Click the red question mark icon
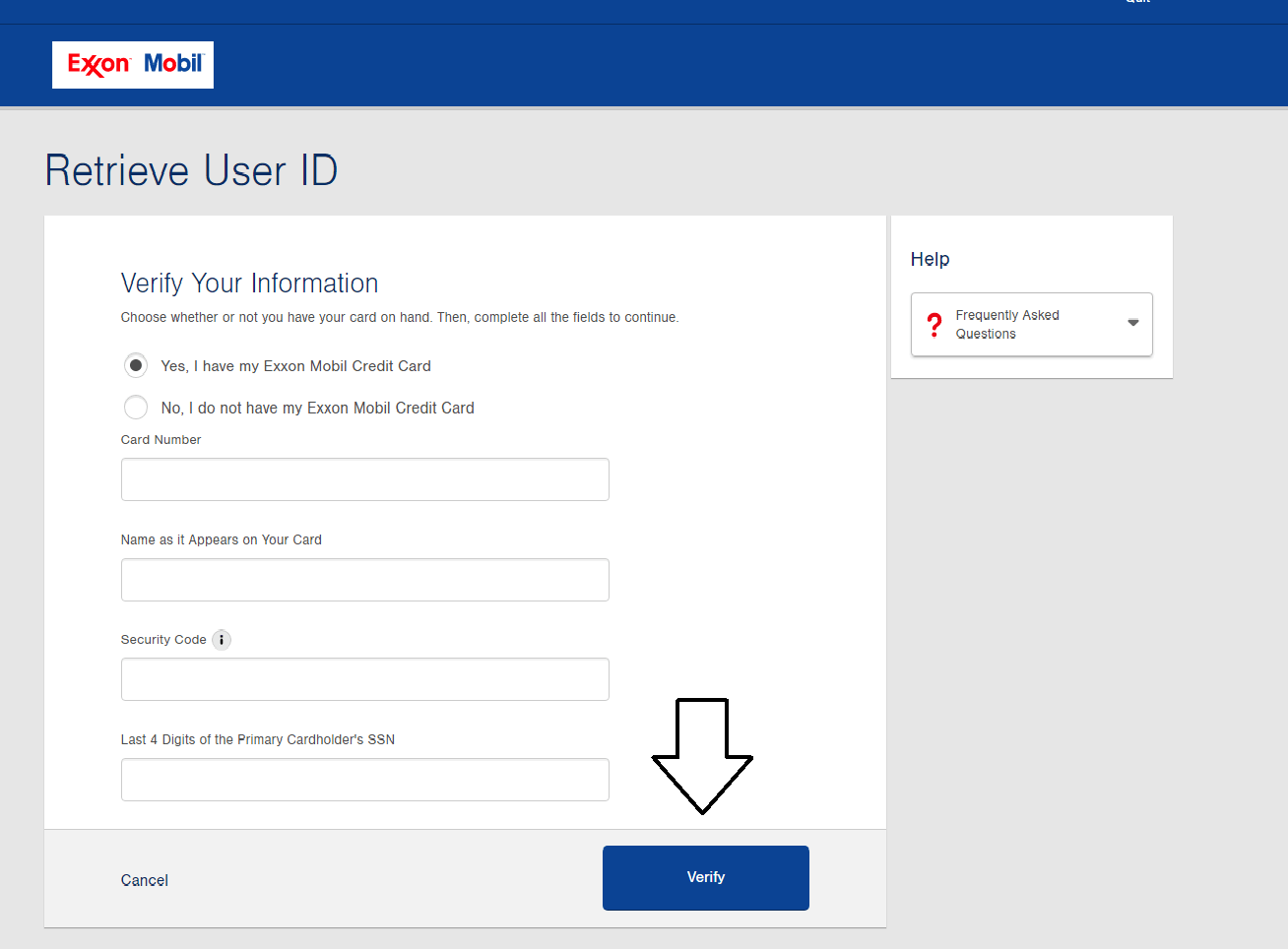 tap(934, 324)
